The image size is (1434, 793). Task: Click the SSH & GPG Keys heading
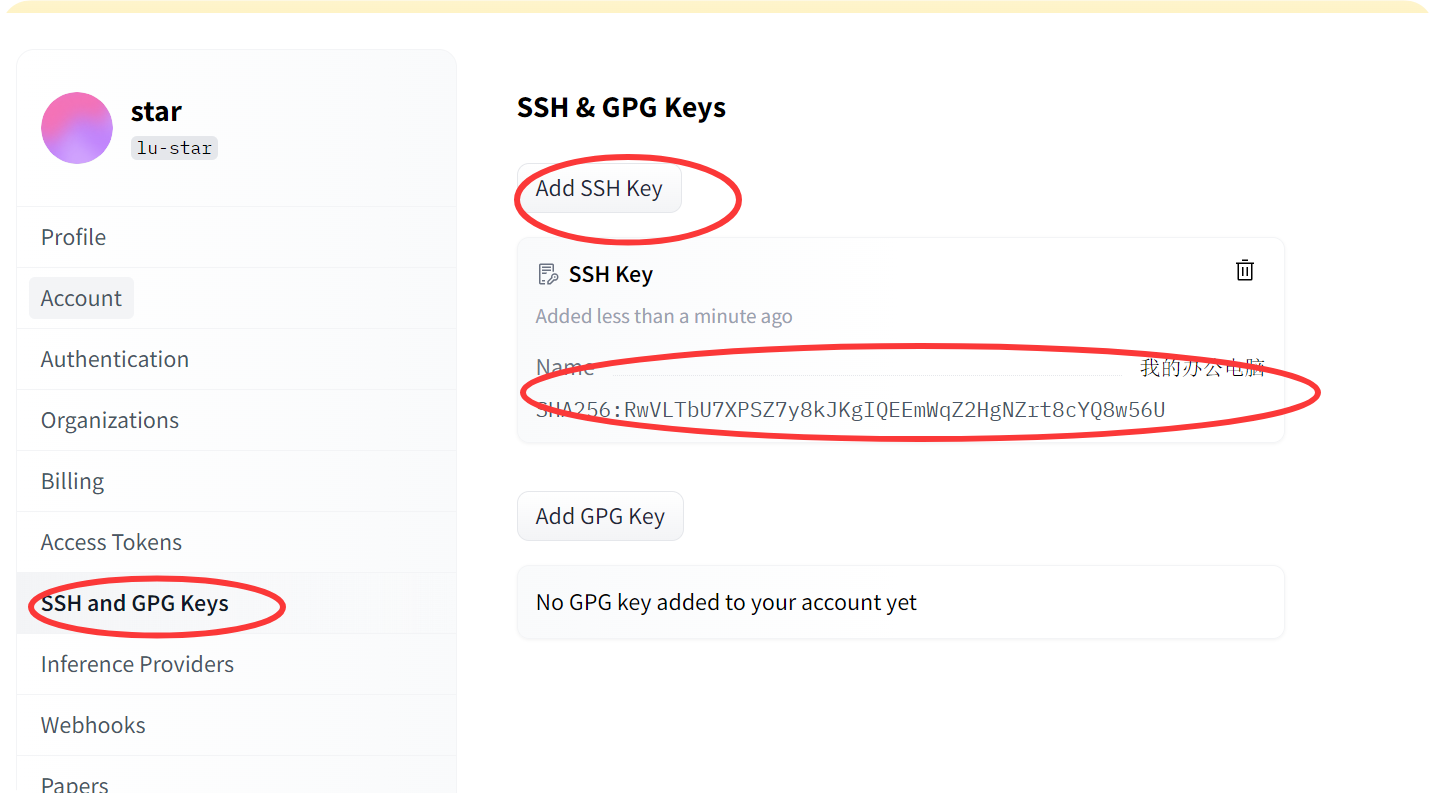click(x=621, y=107)
